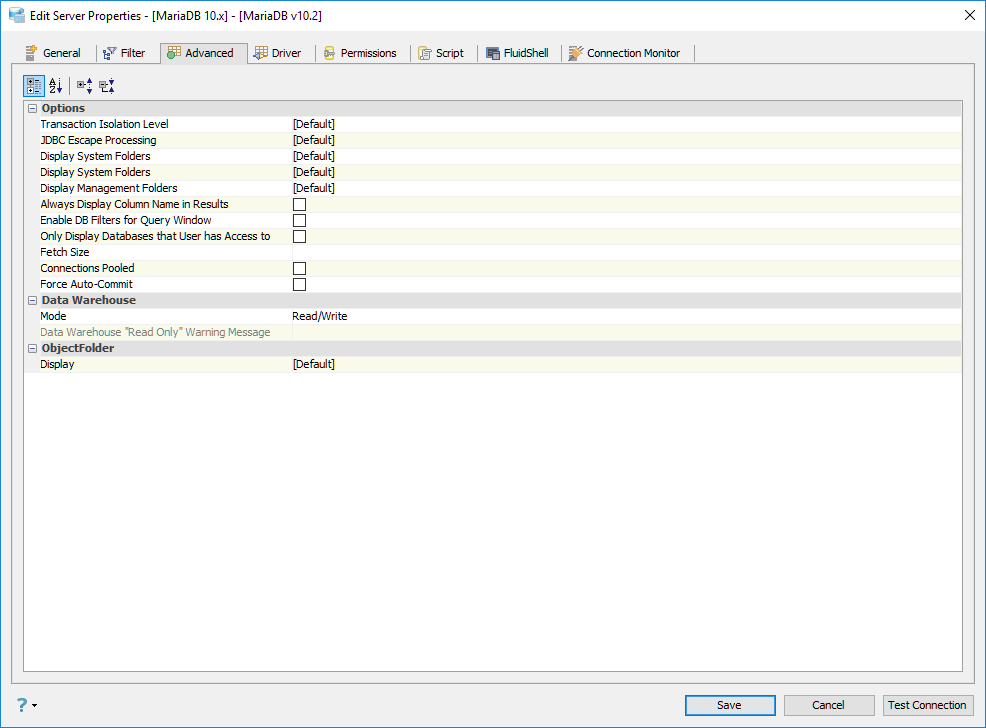Image resolution: width=986 pixels, height=728 pixels.
Task: Select the Force Auto-Commit label
Action: tap(86, 284)
